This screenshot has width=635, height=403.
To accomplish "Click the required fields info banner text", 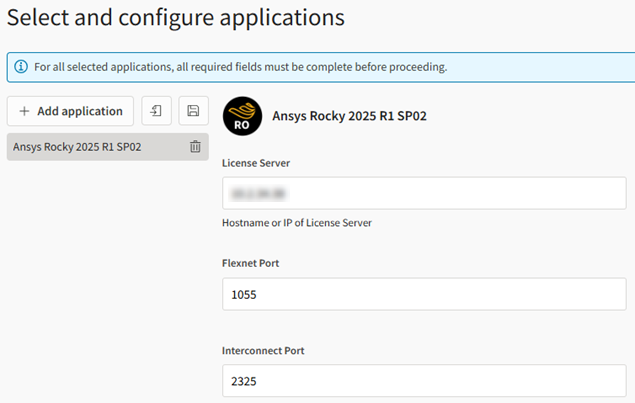I will click(241, 67).
